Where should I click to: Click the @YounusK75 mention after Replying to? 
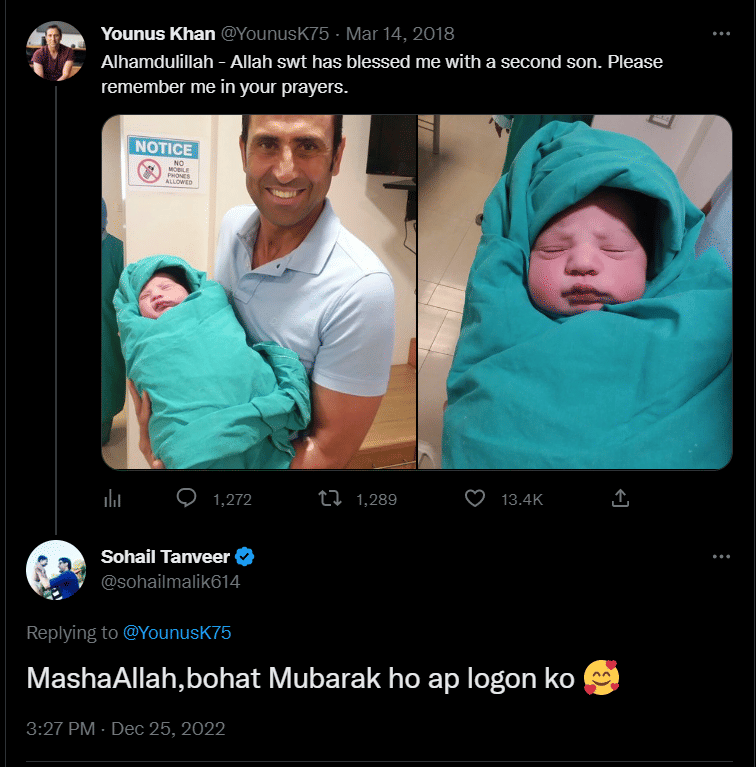point(176,633)
